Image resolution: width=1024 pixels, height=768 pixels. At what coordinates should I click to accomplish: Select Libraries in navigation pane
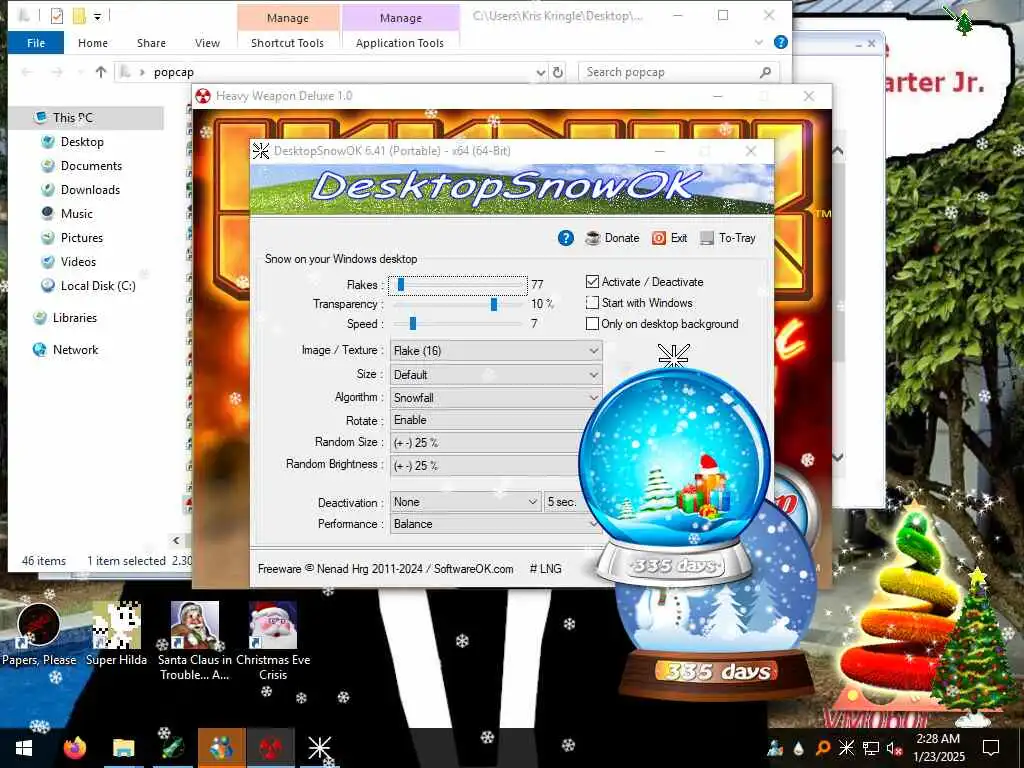74,318
